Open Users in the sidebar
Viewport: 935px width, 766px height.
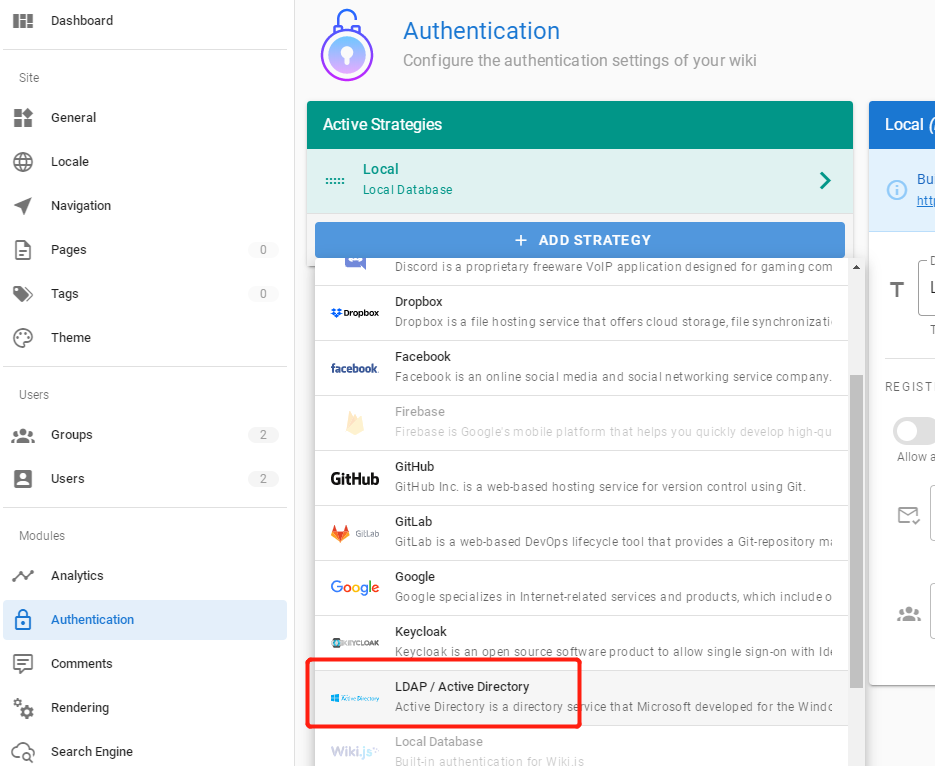pyautogui.click(x=145, y=479)
